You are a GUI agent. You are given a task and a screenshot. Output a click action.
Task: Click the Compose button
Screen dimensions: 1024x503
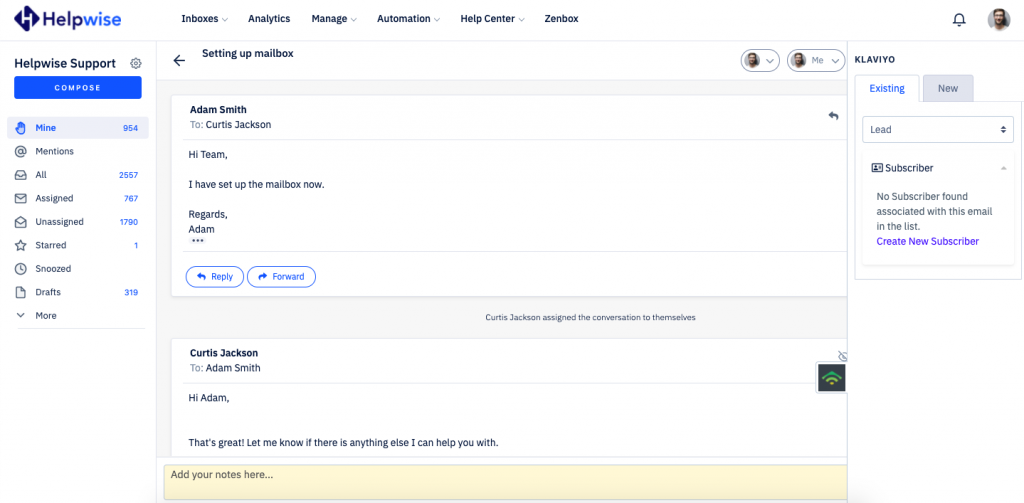pyautogui.click(x=77, y=88)
